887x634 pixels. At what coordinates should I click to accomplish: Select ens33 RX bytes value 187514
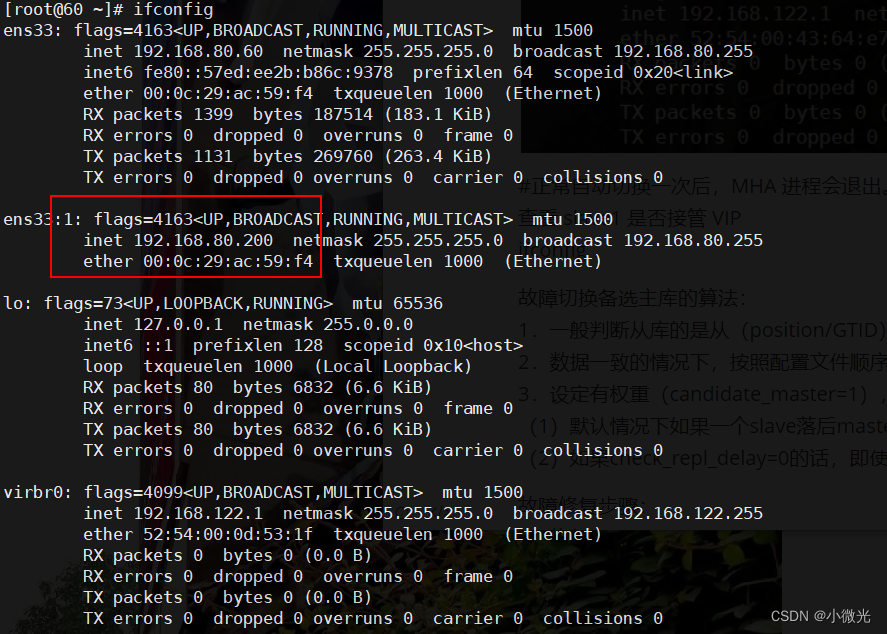coord(343,114)
